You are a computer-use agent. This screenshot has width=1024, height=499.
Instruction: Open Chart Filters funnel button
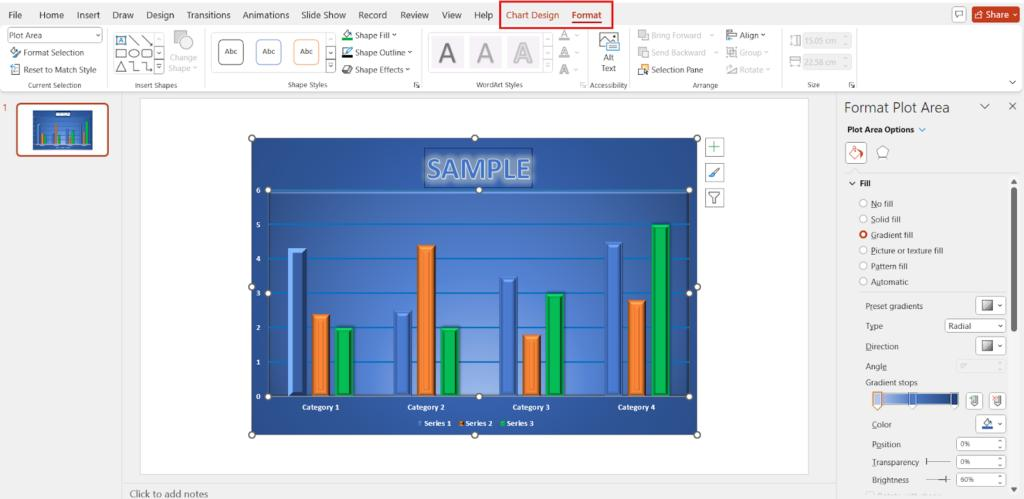(714, 198)
